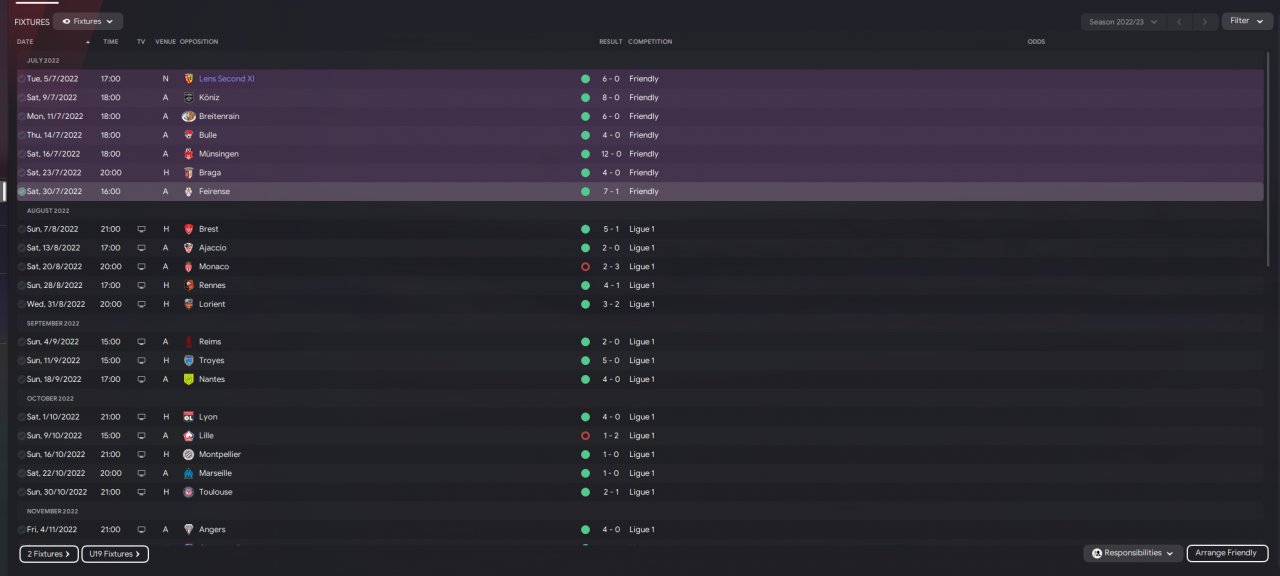Tick the selection circle beside the Lyon fixture
The image size is (1280, 576).
pyautogui.click(x=22, y=417)
